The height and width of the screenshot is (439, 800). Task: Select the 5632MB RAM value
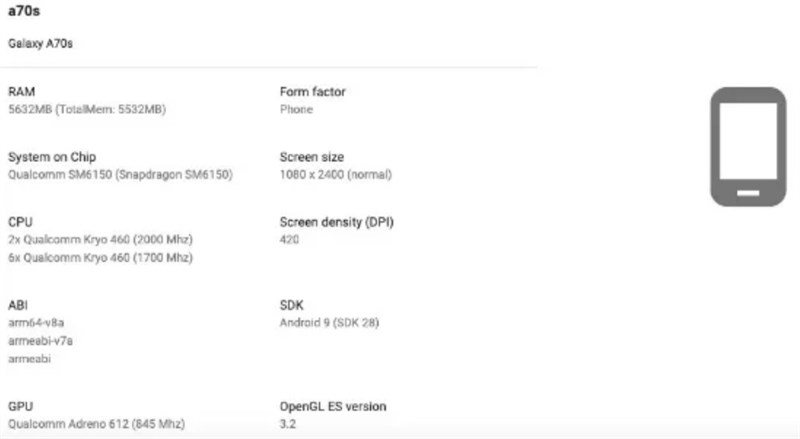[x=87, y=109]
